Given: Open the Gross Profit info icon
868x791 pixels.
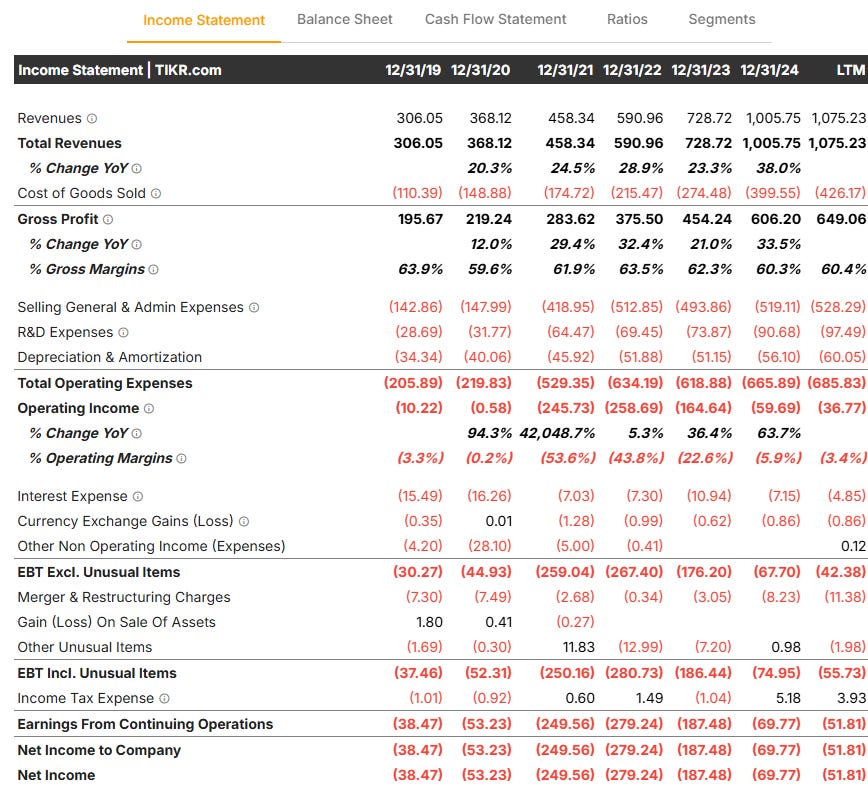Looking at the screenshot, I should coord(108,219).
